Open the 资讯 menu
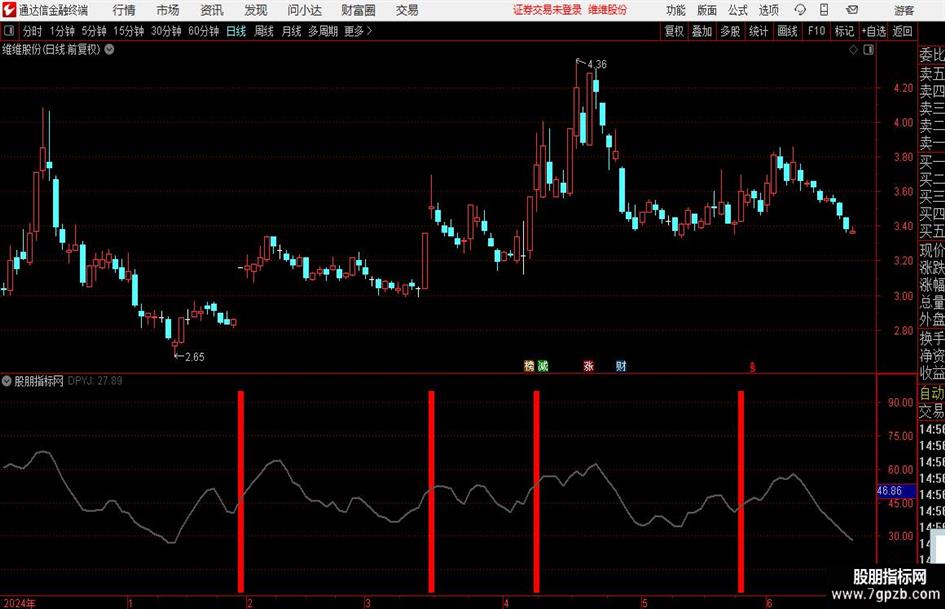 point(212,10)
